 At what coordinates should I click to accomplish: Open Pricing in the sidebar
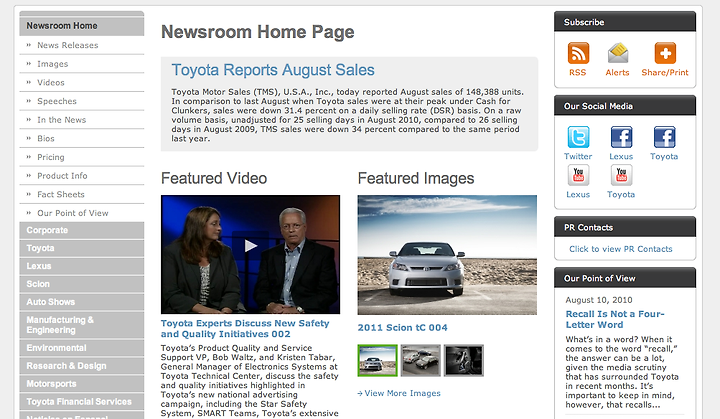(82, 157)
